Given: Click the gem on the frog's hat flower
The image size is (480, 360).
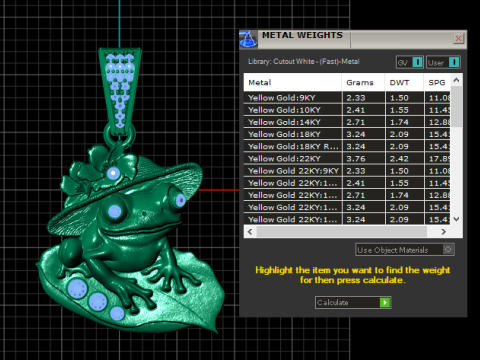Looking at the screenshot, I should point(113,173).
